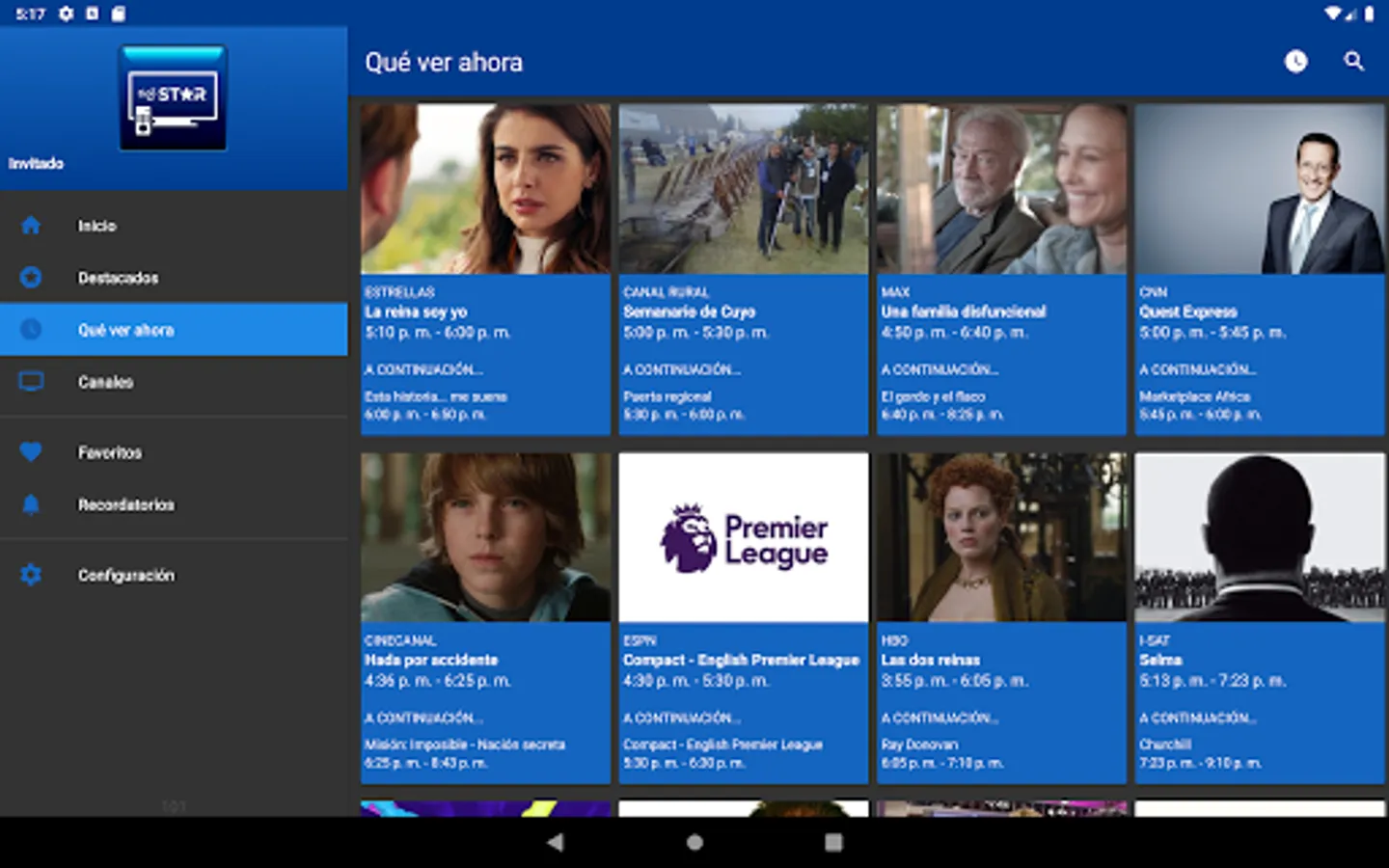Viewport: 1389px width, 868px height.
Task: Tap Android back navigation button
Action: pyautogui.click(x=556, y=842)
